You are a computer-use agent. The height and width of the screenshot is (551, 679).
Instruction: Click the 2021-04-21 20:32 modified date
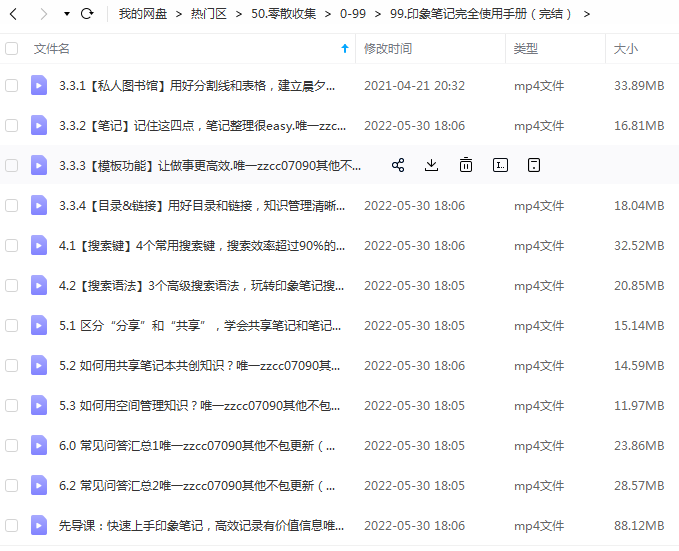pyautogui.click(x=414, y=85)
